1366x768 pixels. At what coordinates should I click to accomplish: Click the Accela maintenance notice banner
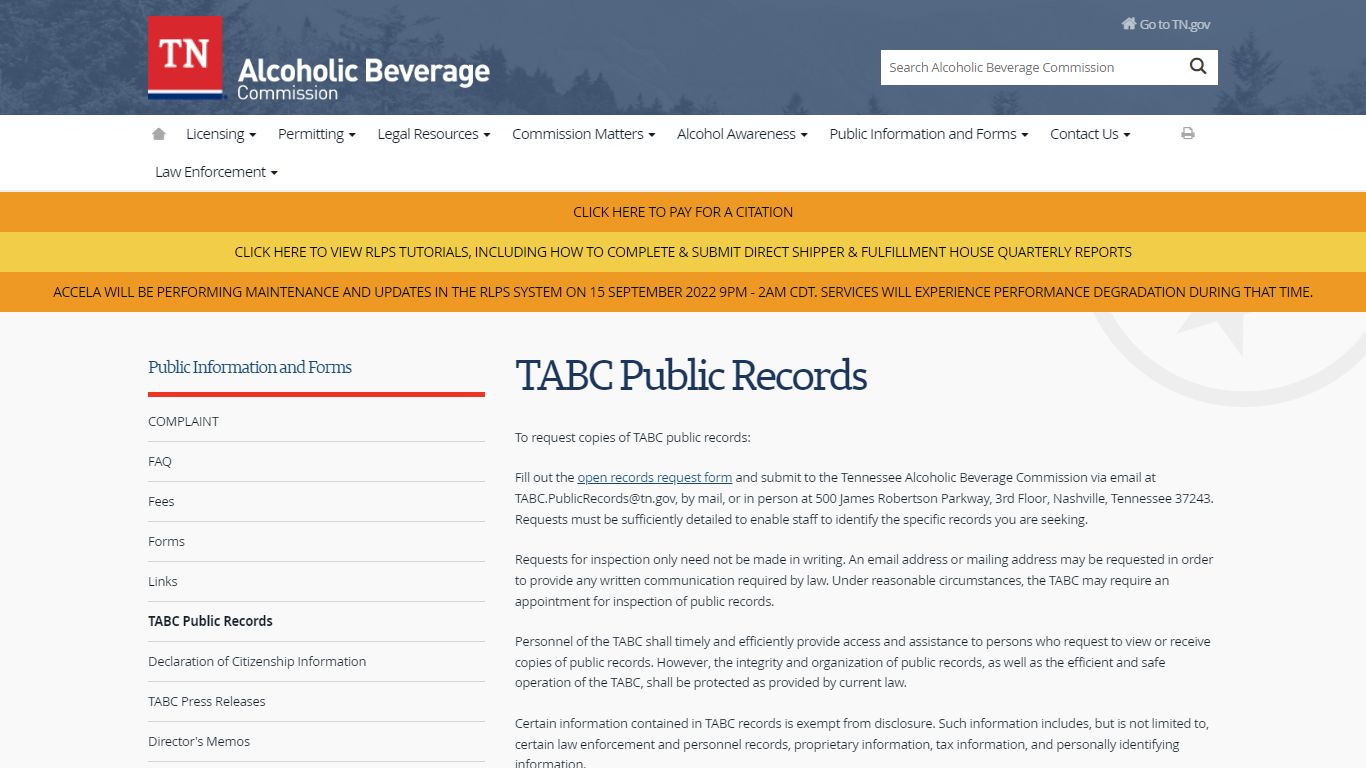pos(683,292)
